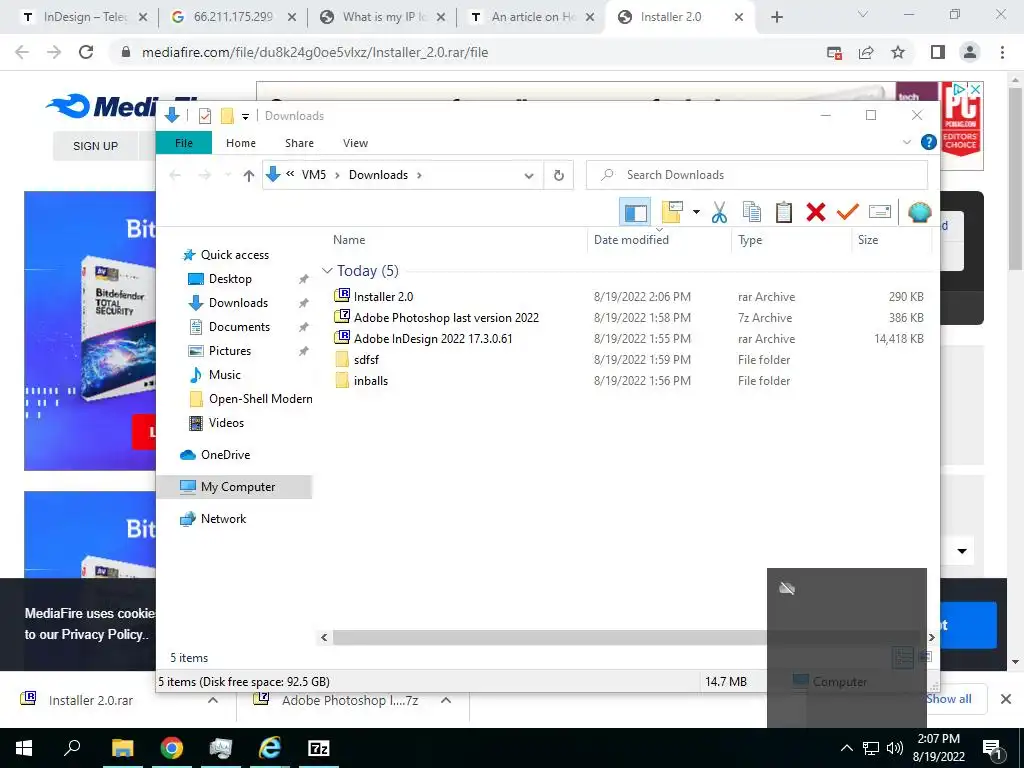Switch to What is my IP browser tab
The width and height of the screenshot is (1024, 768).
[384, 17]
